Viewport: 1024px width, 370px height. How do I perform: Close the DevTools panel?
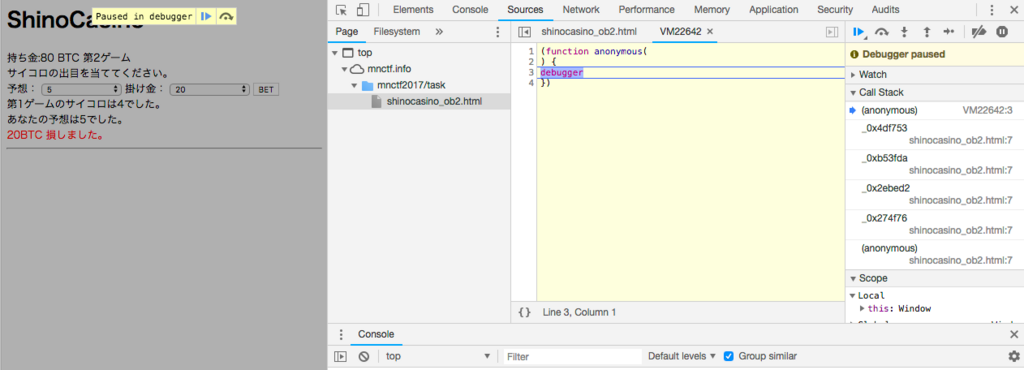(1014, 10)
